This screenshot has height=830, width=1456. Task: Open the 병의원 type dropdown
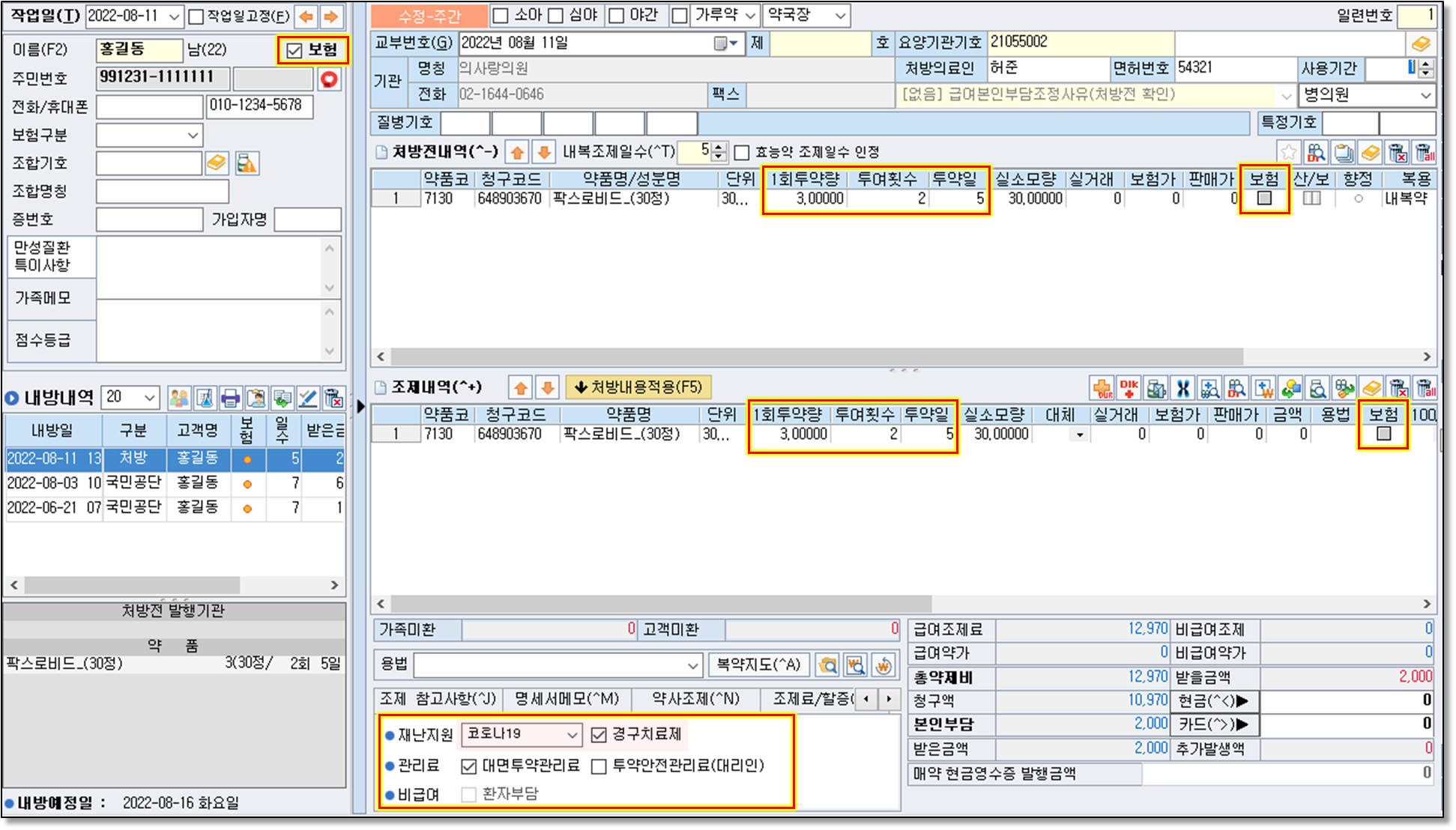(x=1425, y=95)
